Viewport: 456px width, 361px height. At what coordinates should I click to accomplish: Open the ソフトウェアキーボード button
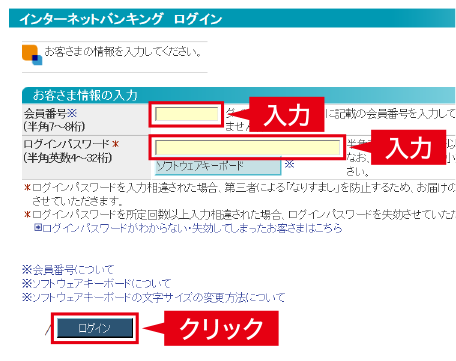[218, 166]
